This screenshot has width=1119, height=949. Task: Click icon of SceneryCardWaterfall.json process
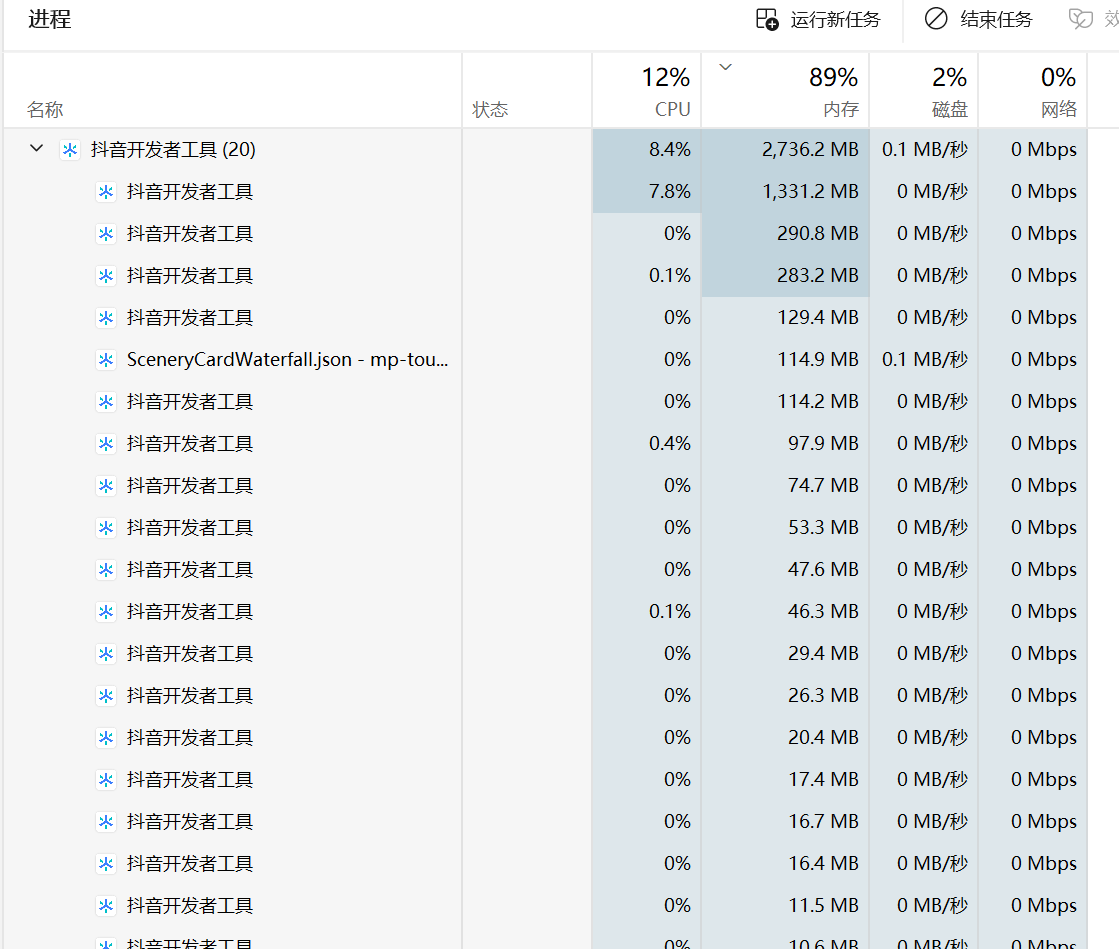tap(106, 360)
